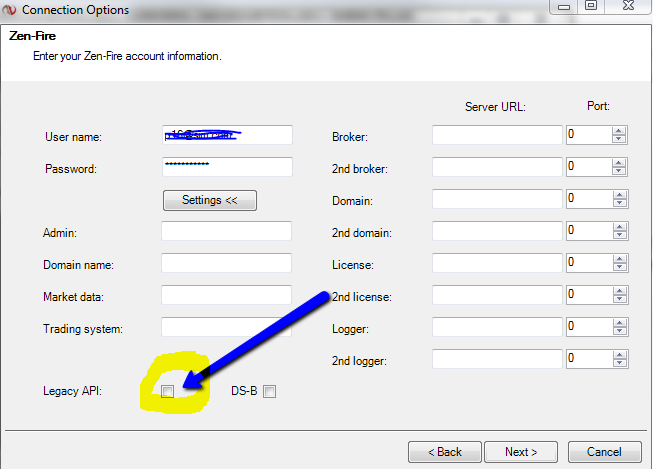
Task: Minimize the Connection Options window
Action: 564,6
